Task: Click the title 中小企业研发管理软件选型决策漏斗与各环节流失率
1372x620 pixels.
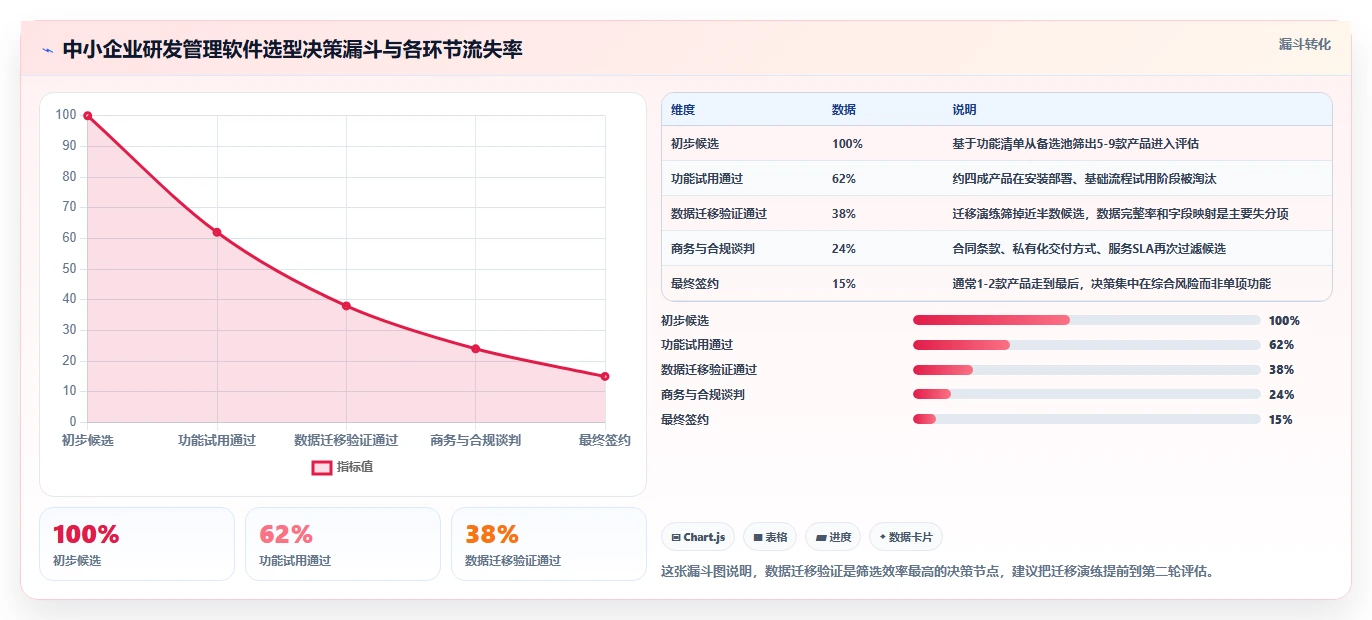Action: click(292, 50)
